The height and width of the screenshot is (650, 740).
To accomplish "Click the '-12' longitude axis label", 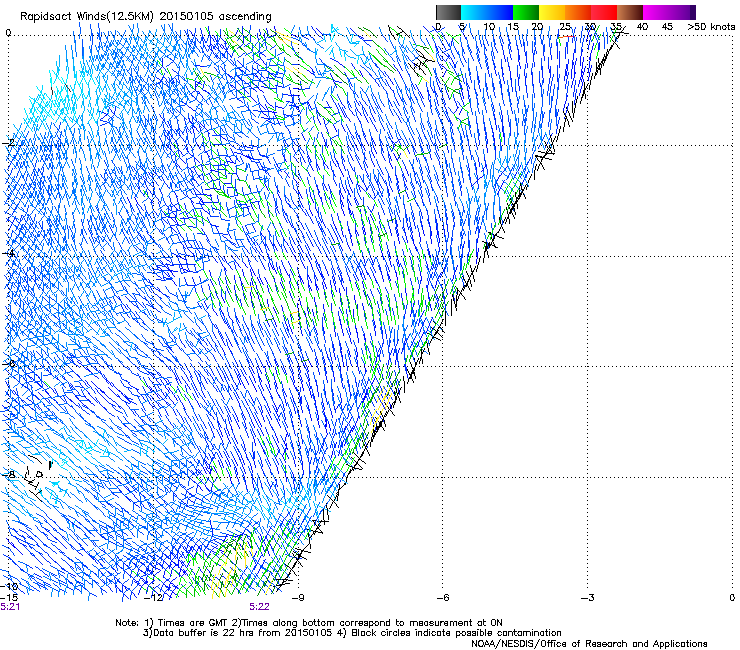I will [x=153, y=598].
